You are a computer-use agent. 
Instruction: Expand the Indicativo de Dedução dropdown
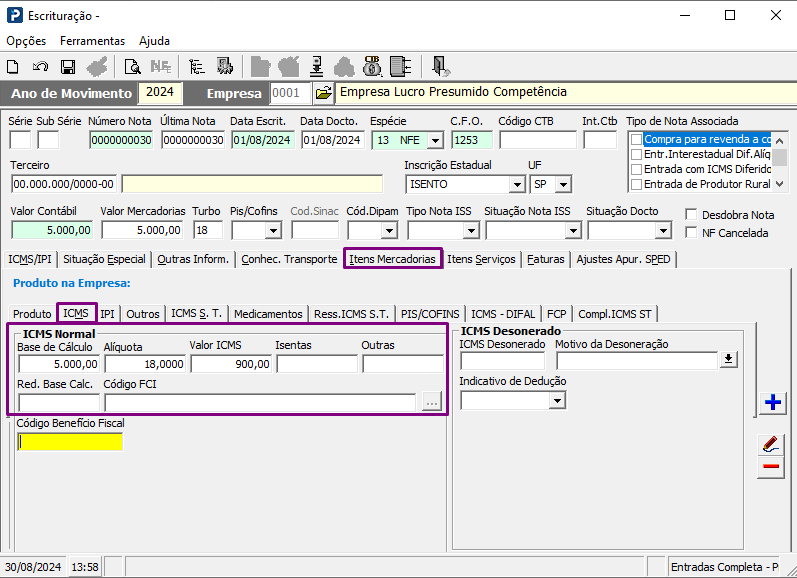[557, 400]
